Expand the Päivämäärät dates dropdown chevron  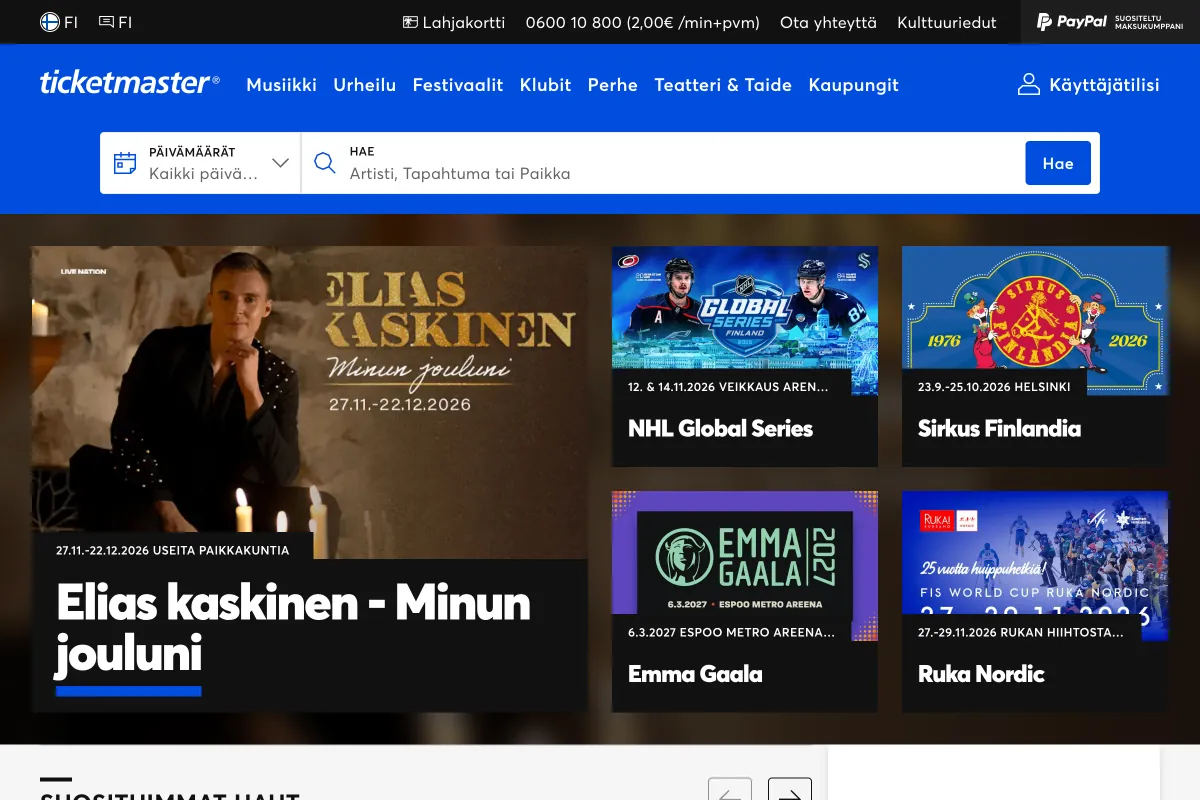(281, 163)
